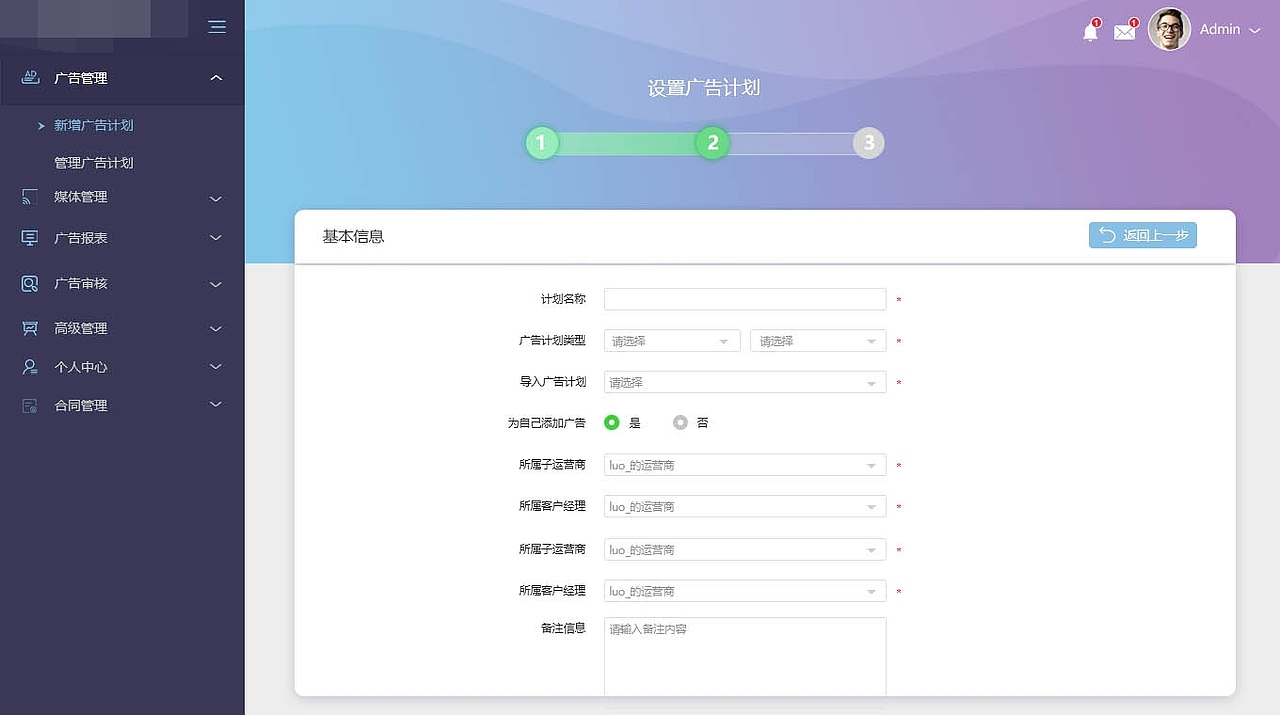Expand the 合同管理 menu chevron
This screenshot has width=1280, height=715.
tap(216, 405)
